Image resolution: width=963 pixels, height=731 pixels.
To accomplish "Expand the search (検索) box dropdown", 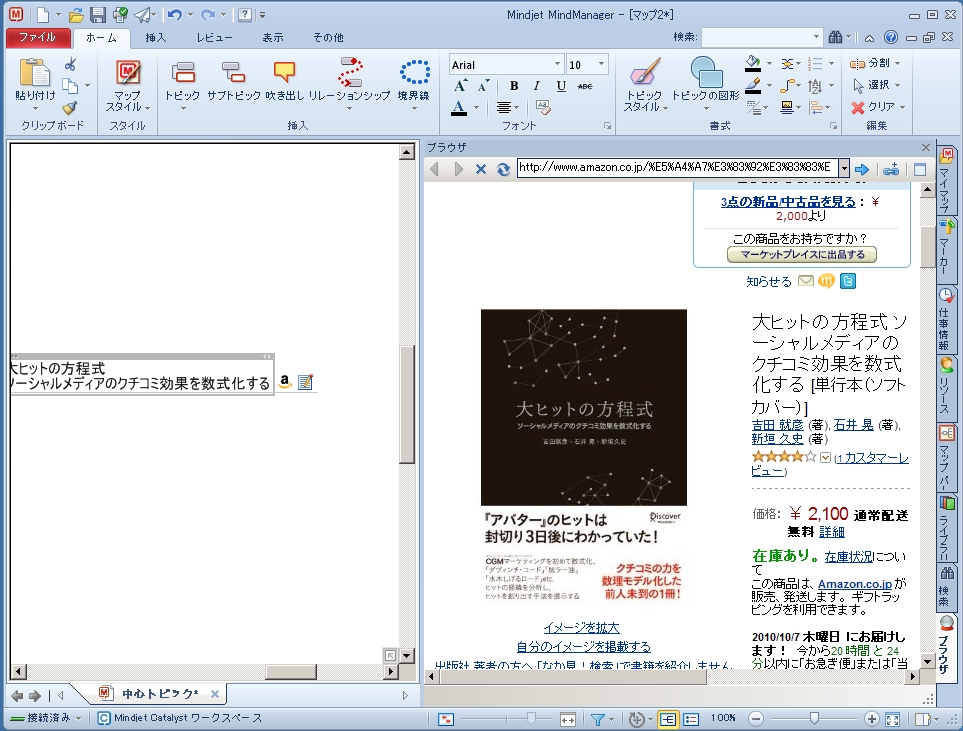I will 816,37.
